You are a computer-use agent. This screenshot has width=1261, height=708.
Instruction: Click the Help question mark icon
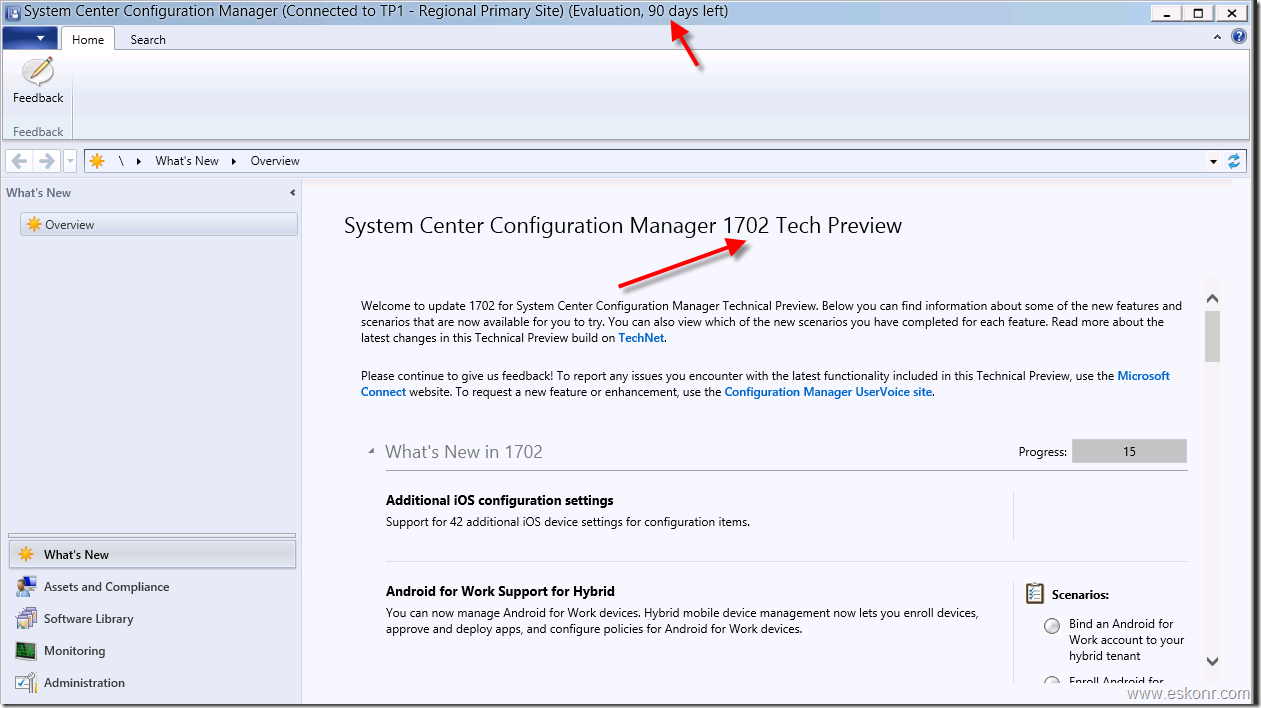(x=1238, y=37)
